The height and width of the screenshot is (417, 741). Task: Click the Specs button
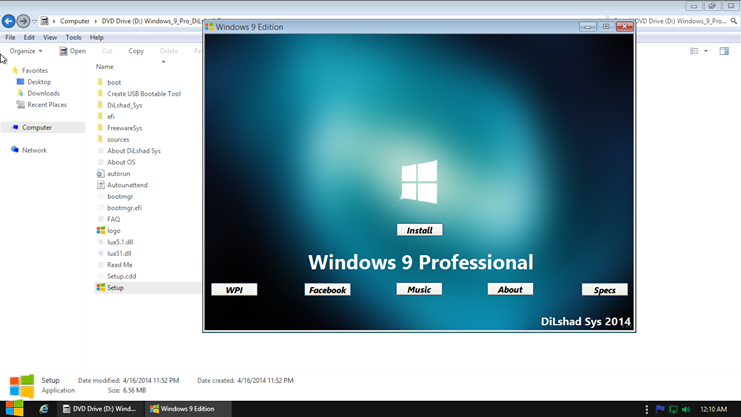pos(605,290)
